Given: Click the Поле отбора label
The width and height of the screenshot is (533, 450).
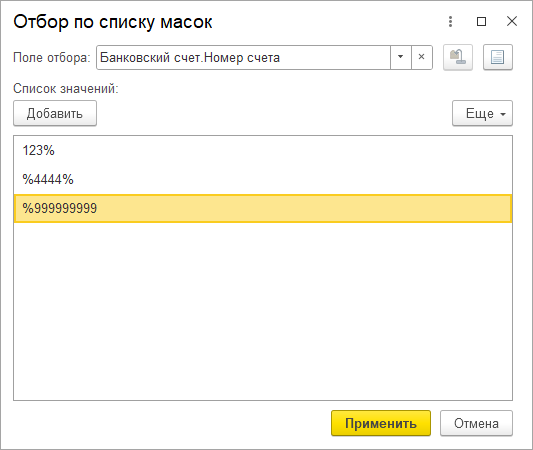Looking at the screenshot, I should point(52,57).
